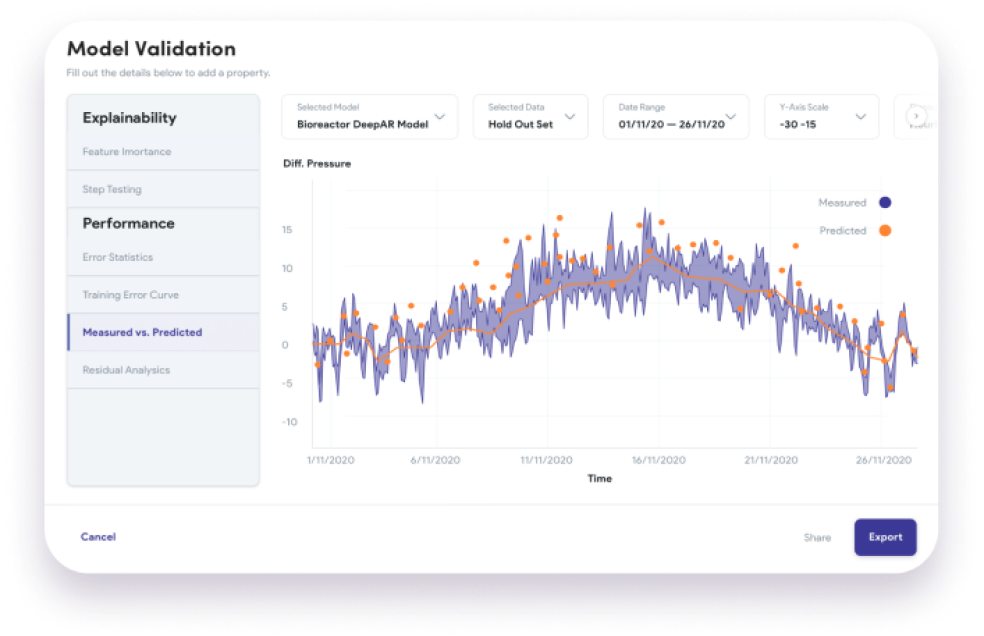Click the Performance section header
Screen dimensions: 984x636
(128, 223)
